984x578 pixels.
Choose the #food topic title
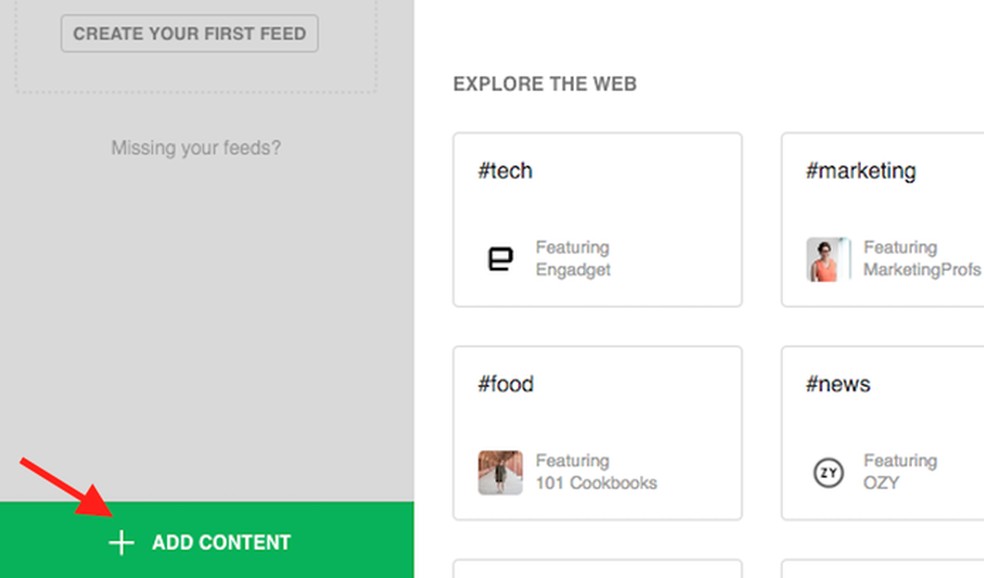point(506,384)
